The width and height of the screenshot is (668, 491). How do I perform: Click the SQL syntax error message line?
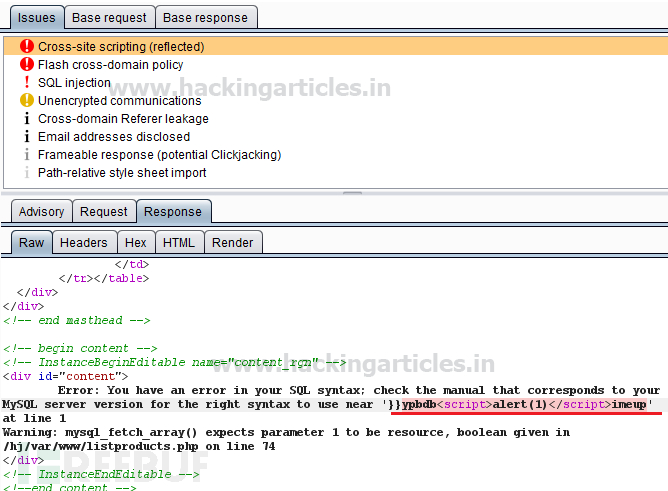[x=359, y=391]
